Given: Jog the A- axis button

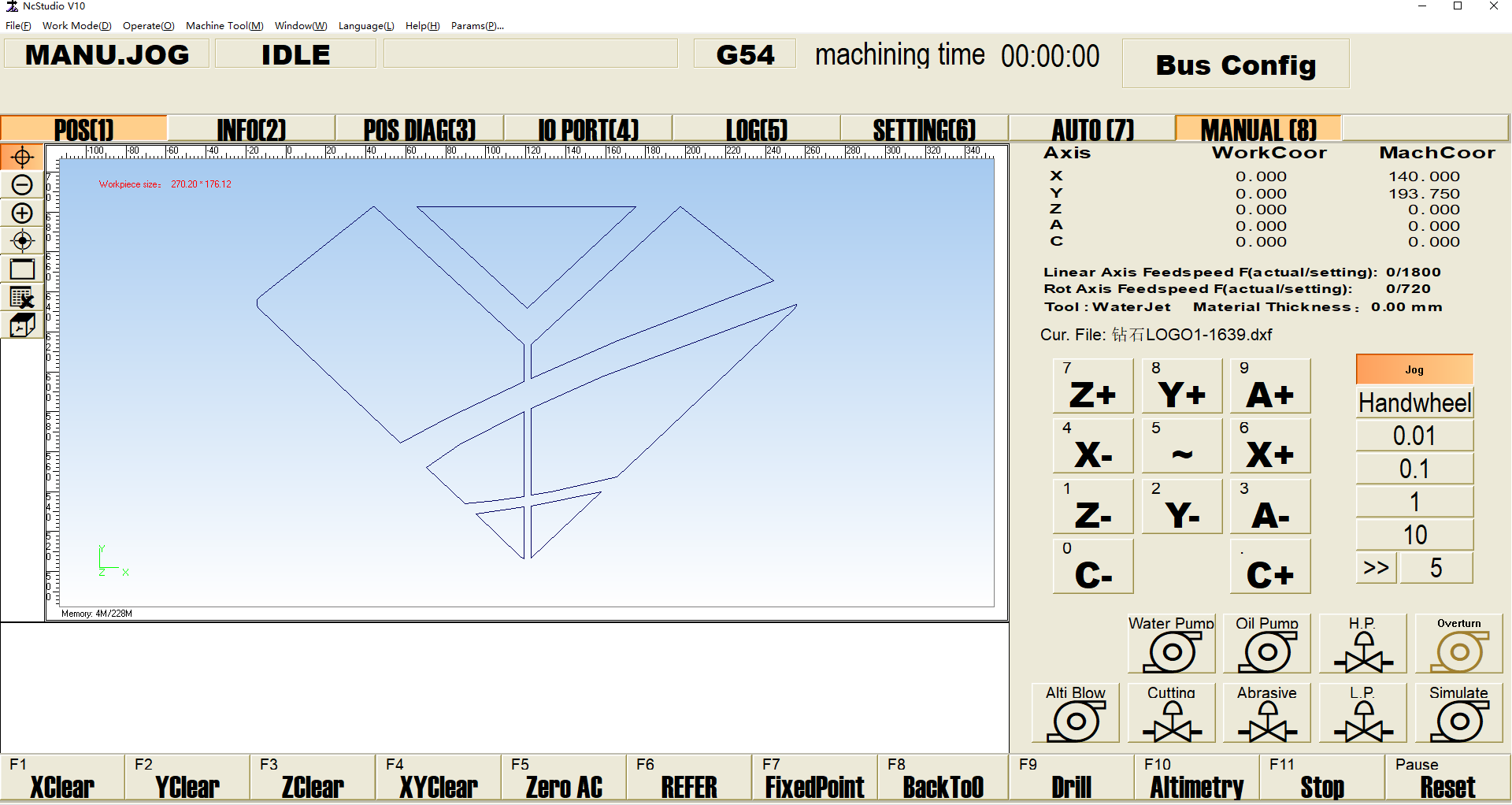Looking at the screenshot, I should [x=1270, y=506].
